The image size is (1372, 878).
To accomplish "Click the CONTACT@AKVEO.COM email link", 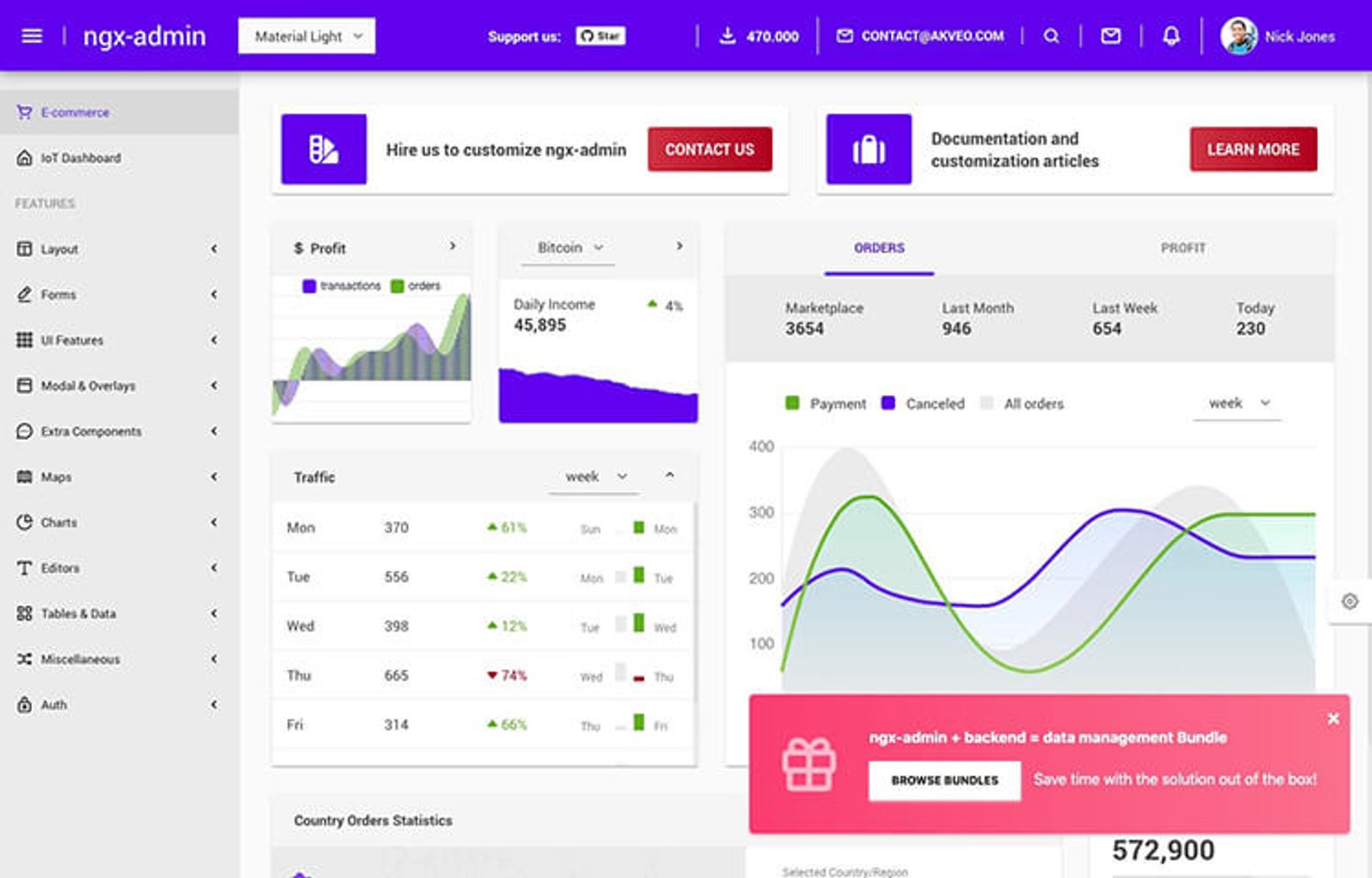I will point(920,36).
